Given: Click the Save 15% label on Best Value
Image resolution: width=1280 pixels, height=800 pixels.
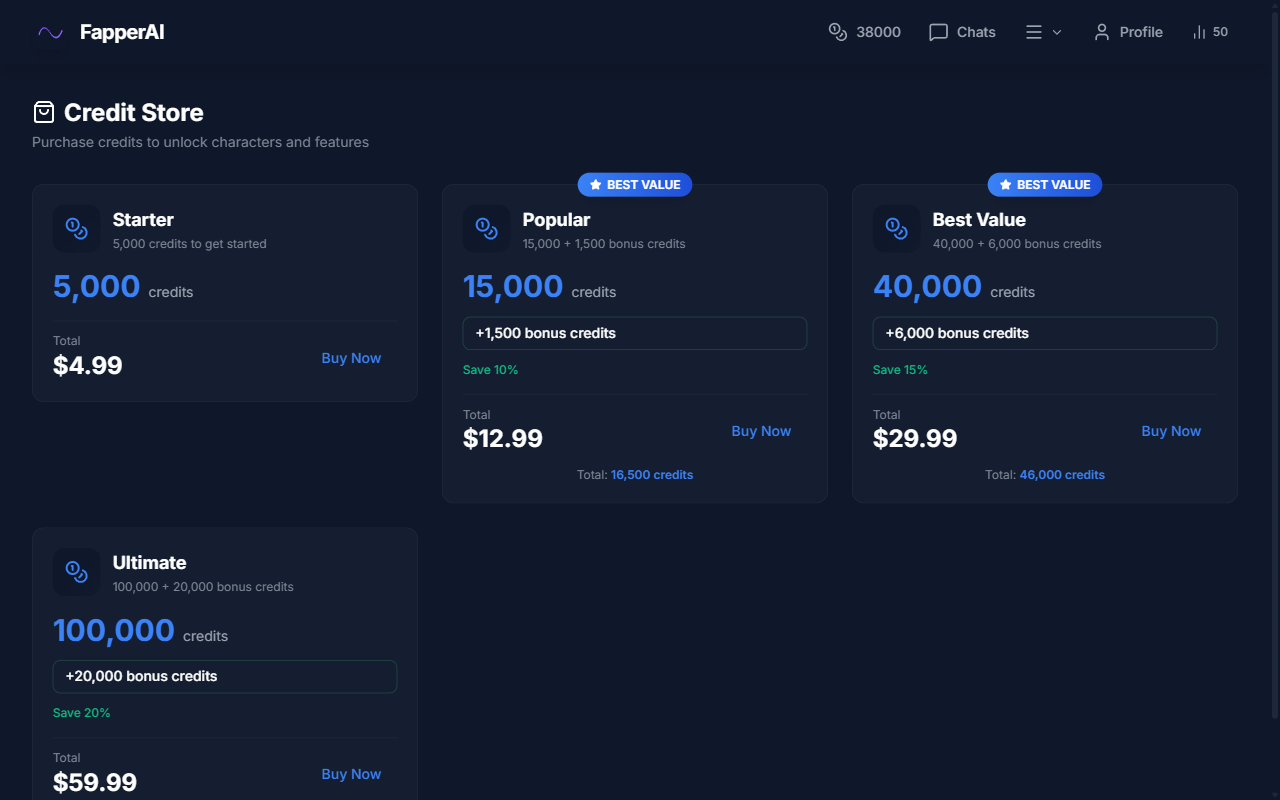Looking at the screenshot, I should click(x=900, y=369).
